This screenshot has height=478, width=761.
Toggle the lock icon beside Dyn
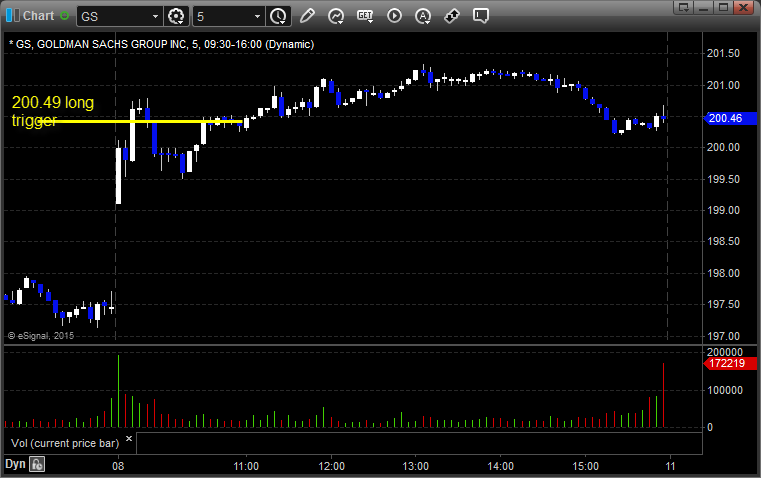pos(37,464)
